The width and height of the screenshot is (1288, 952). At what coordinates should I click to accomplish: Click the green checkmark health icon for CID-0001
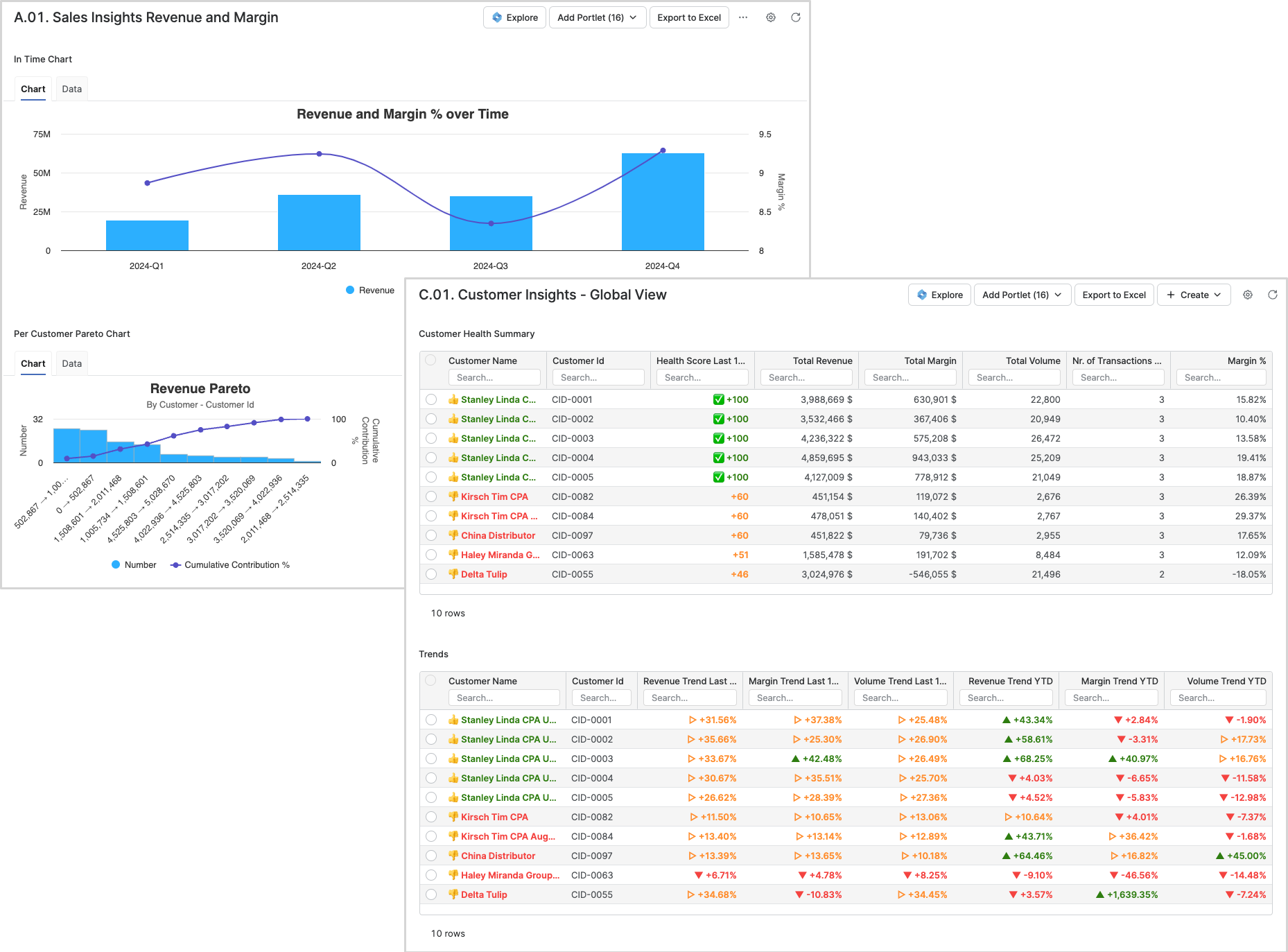720,399
